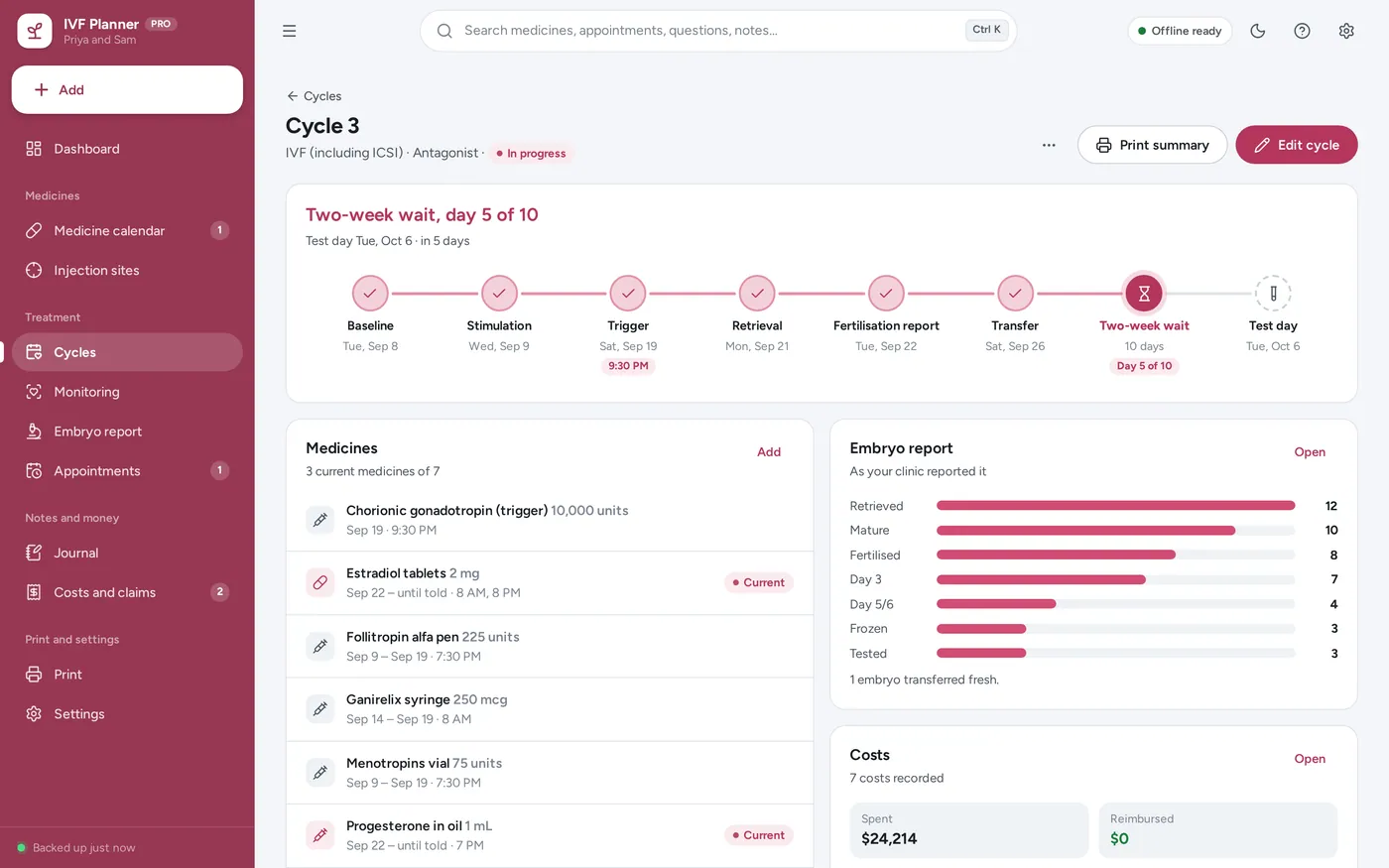Open help question mark icon
This screenshot has height=868, width=1389.
pyautogui.click(x=1302, y=31)
